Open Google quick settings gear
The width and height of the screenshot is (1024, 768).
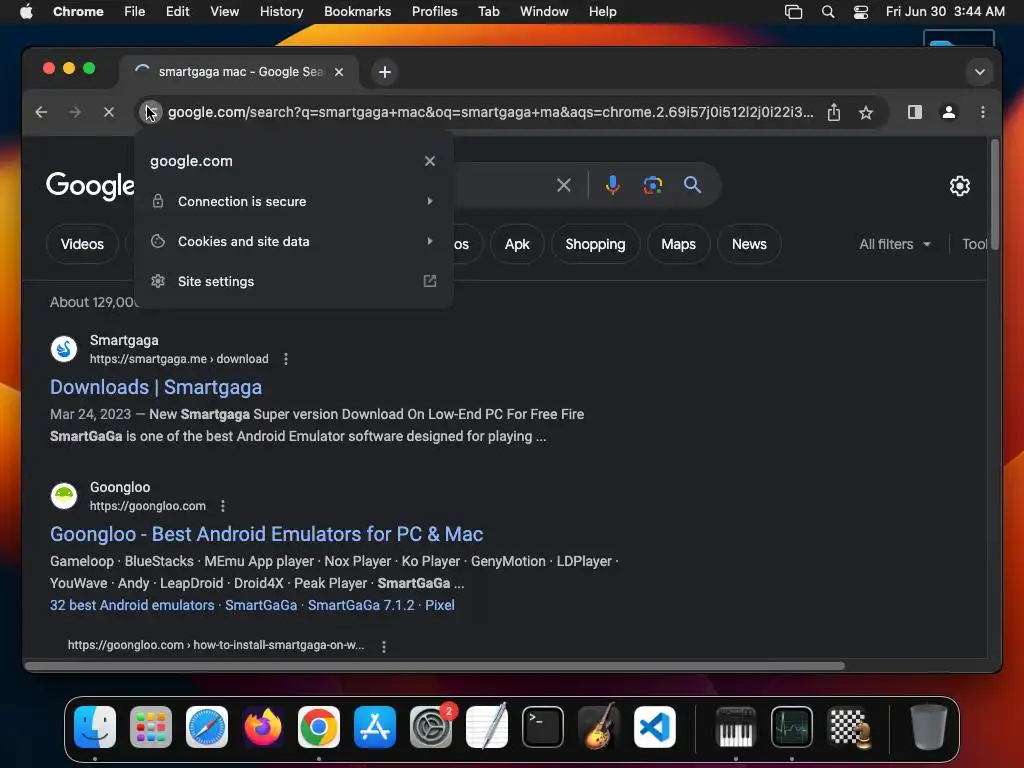click(959, 186)
